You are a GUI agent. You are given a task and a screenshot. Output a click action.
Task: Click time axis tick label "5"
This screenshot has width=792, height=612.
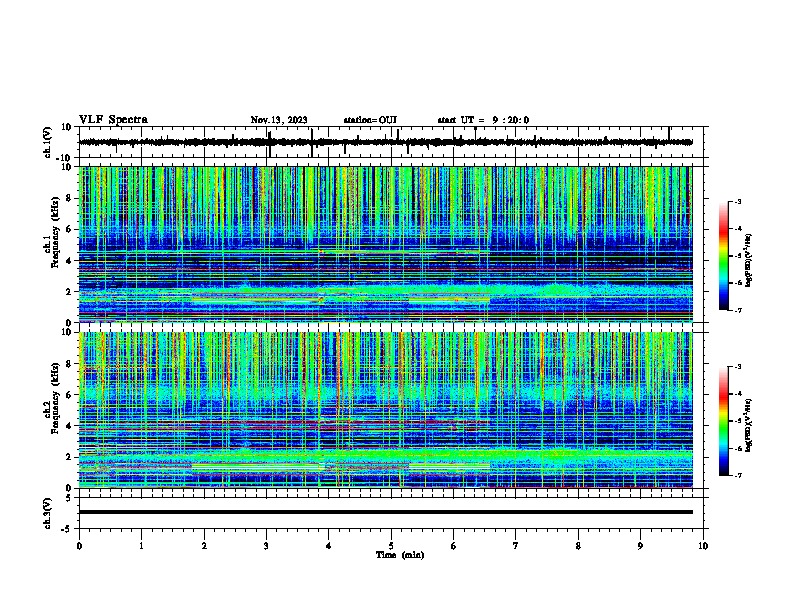tap(391, 546)
